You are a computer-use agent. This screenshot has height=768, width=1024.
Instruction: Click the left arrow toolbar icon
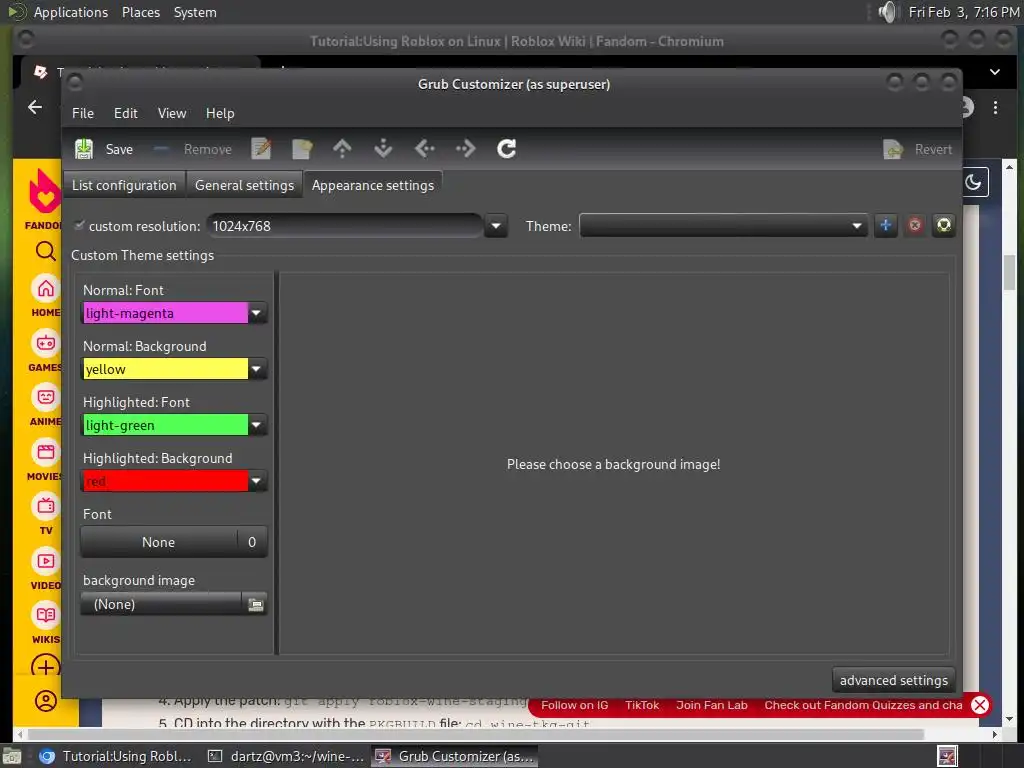(424, 149)
